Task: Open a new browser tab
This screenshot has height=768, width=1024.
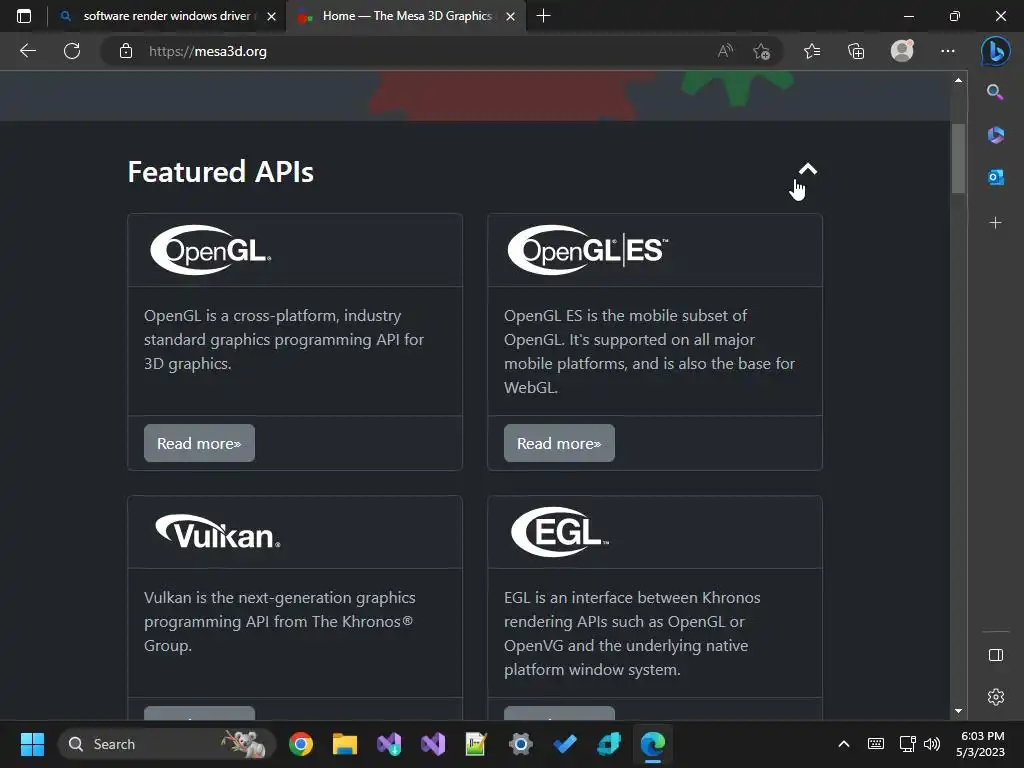Action: [543, 16]
